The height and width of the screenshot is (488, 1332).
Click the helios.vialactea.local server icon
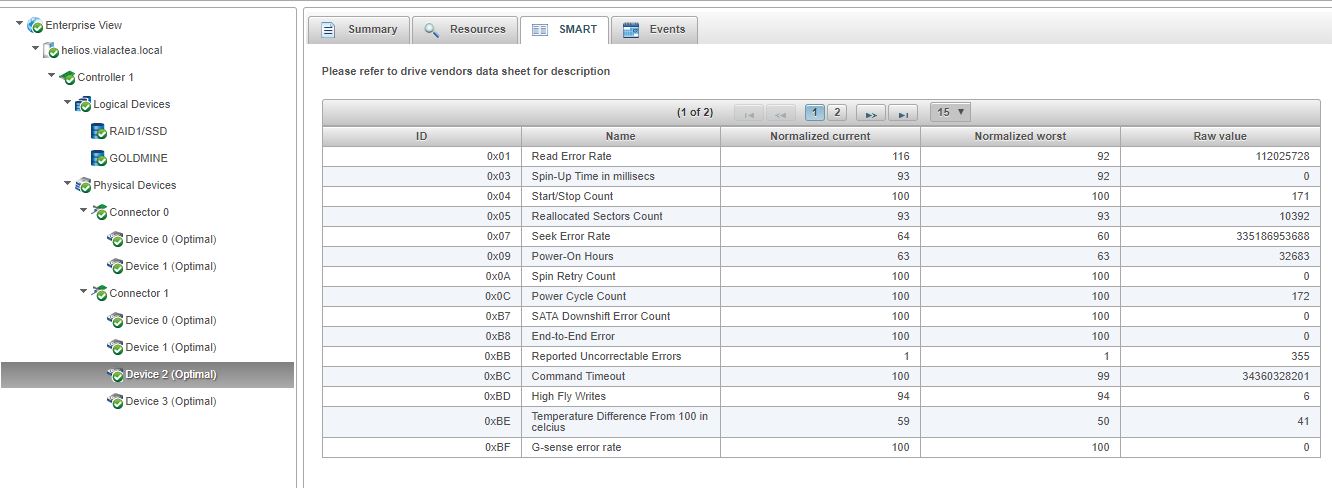tap(51, 51)
